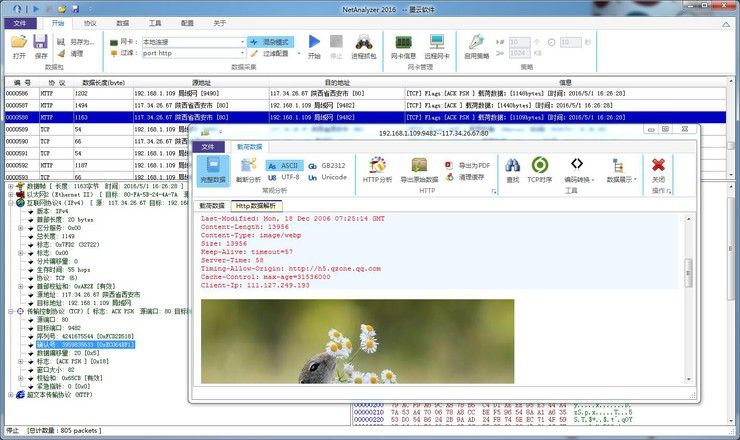This screenshot has width=740, height=440.
Task: Collapse the main ribbon with the top-right arrow
Action: coord(725,24)
